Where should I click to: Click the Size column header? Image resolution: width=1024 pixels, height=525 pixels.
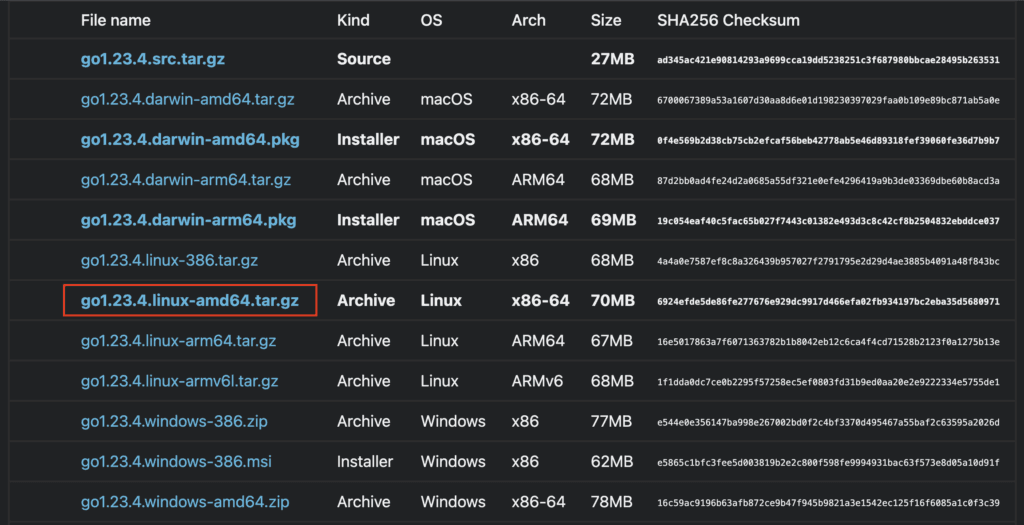coord(606,20)
